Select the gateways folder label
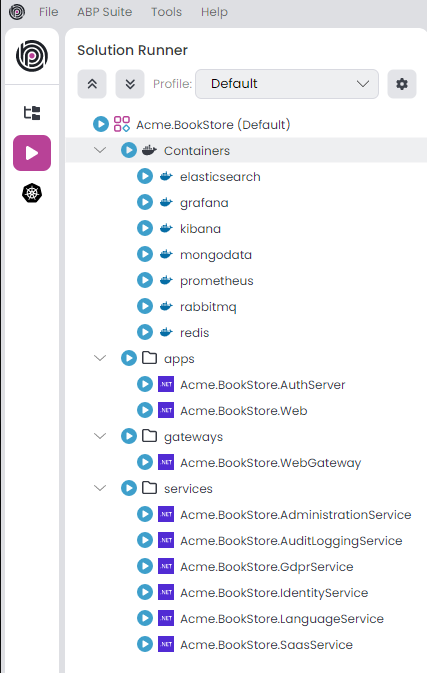 (193, 437)
